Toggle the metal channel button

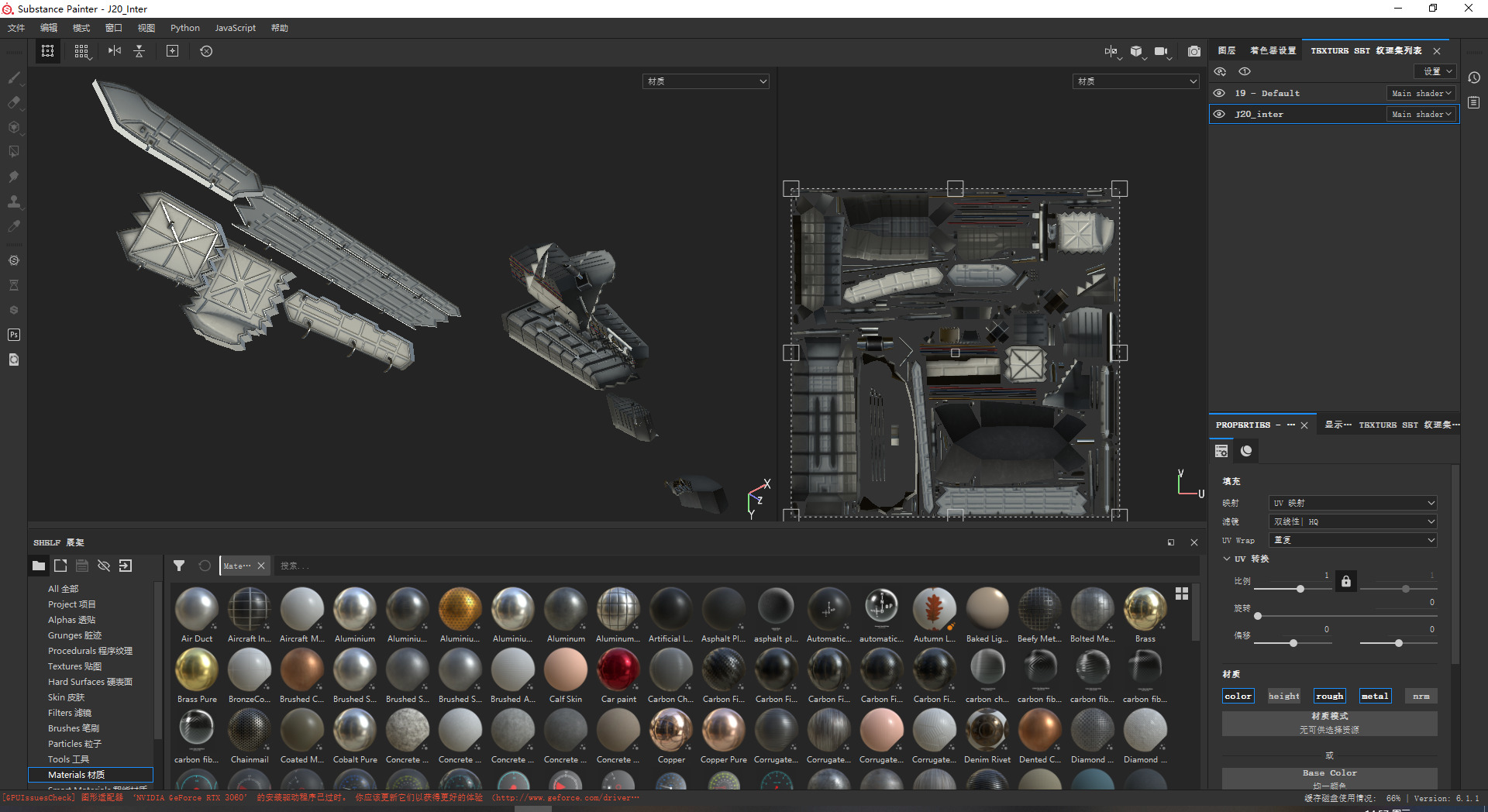[x=1375, y=696]
